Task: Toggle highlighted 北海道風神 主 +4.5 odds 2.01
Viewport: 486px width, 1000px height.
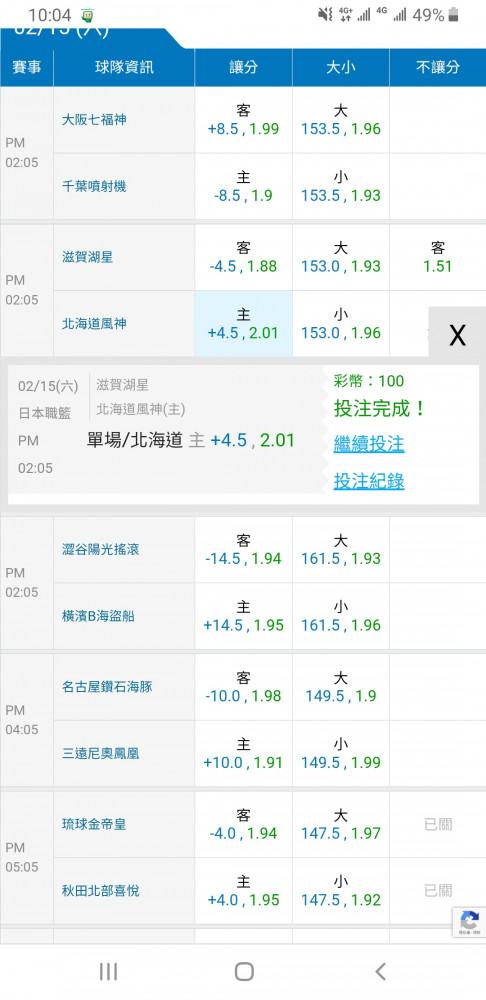Action: [244, 324]
